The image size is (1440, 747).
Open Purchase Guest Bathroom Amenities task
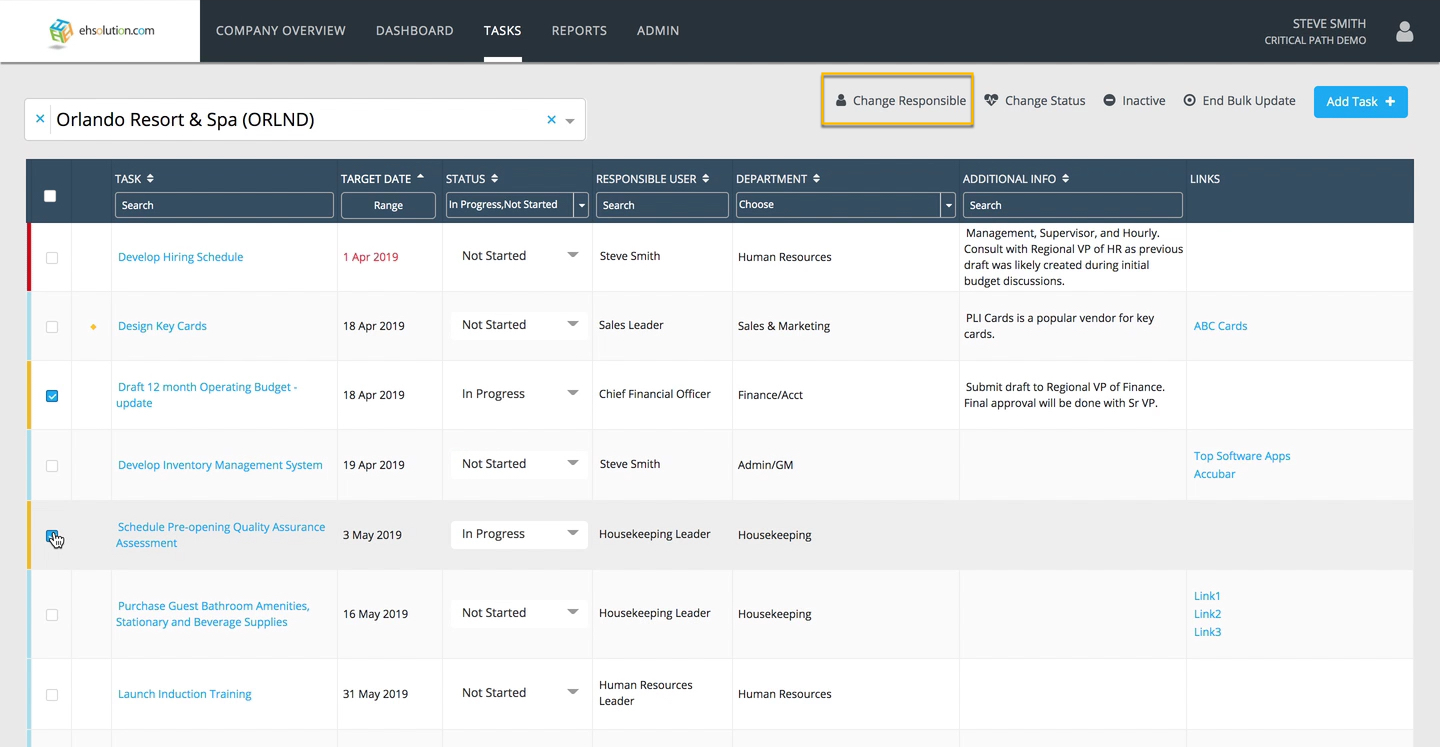point(213,614)
